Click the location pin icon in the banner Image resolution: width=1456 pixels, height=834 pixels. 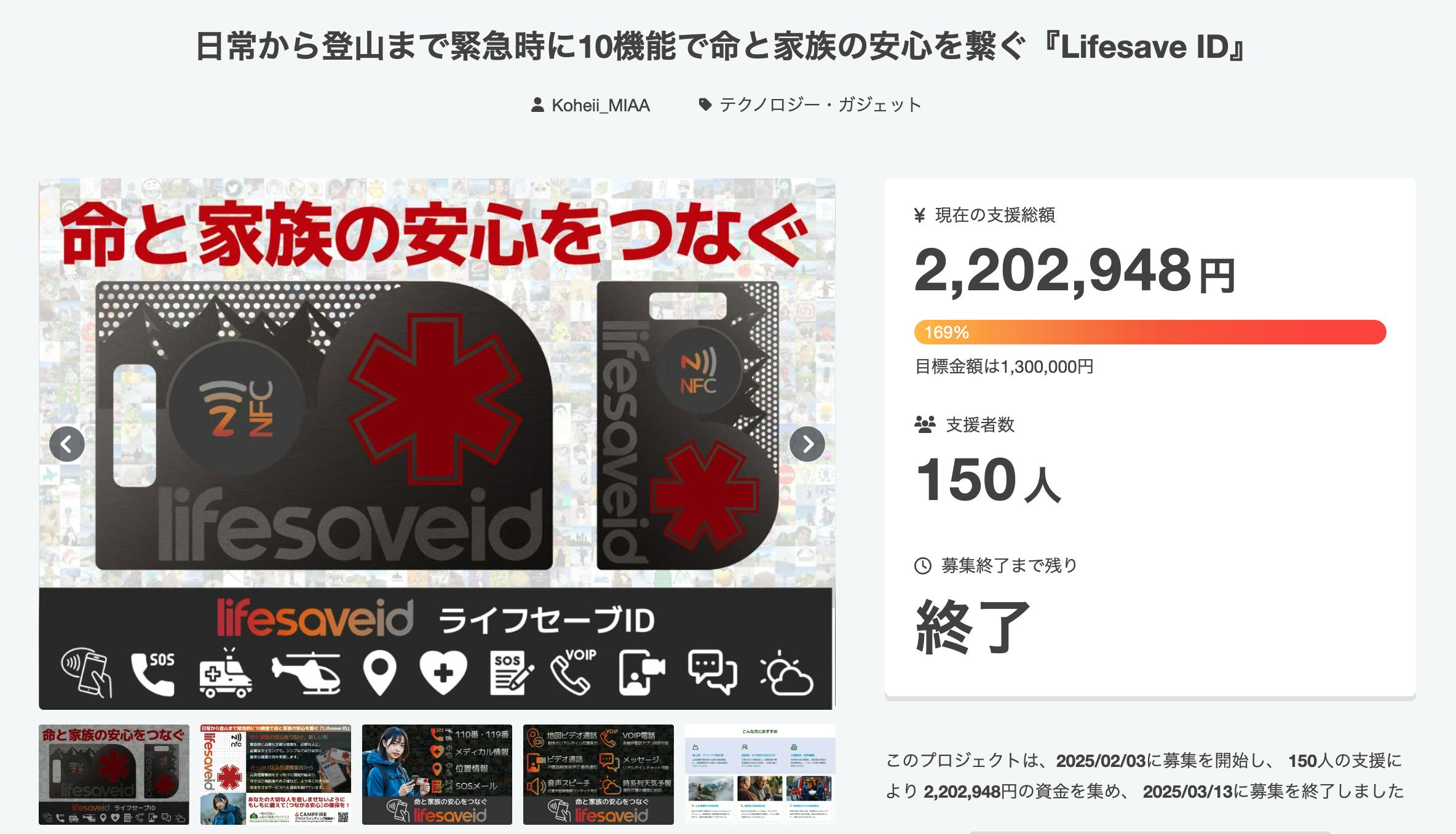pos(380,673)
